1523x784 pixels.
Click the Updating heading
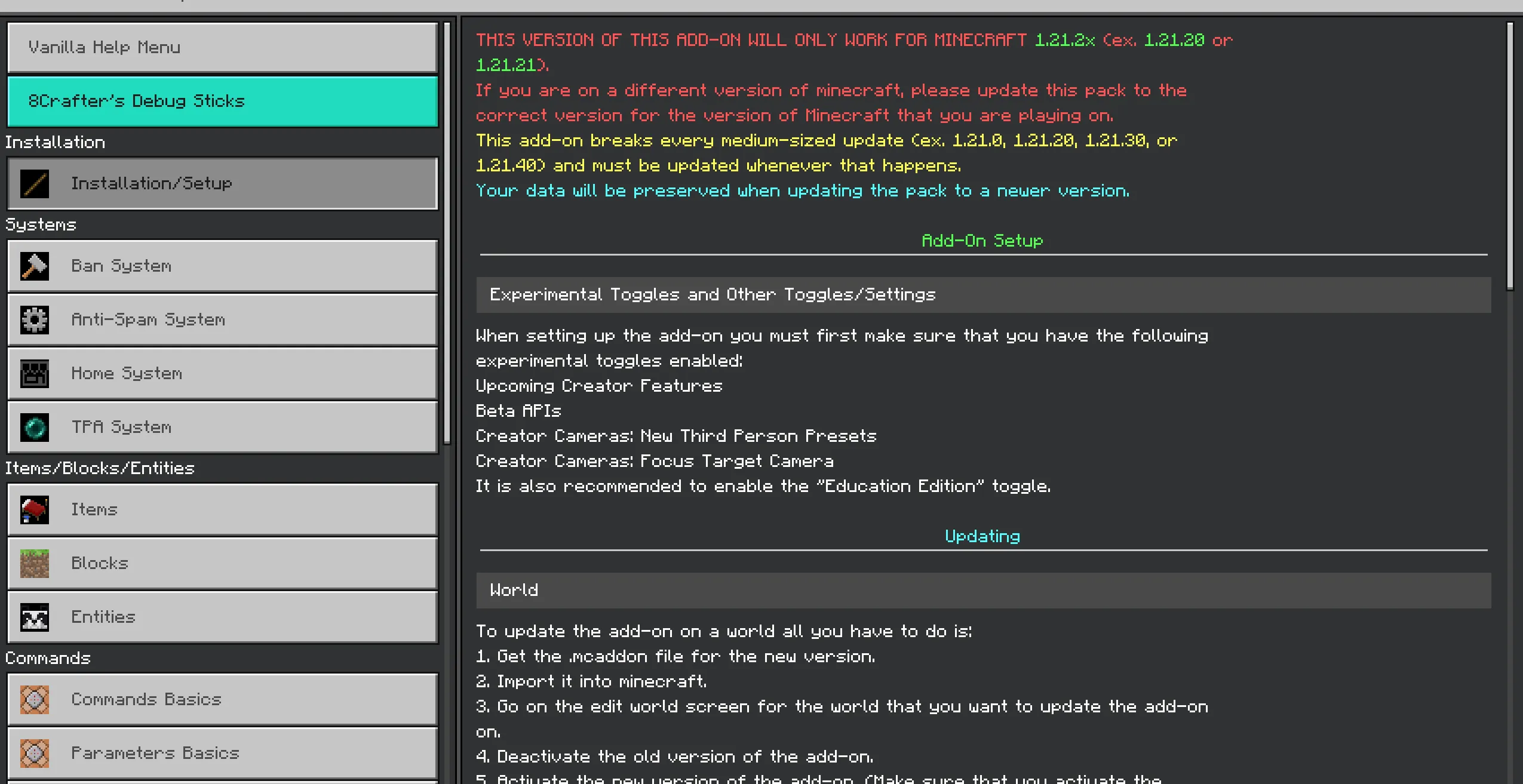point(982,536)
